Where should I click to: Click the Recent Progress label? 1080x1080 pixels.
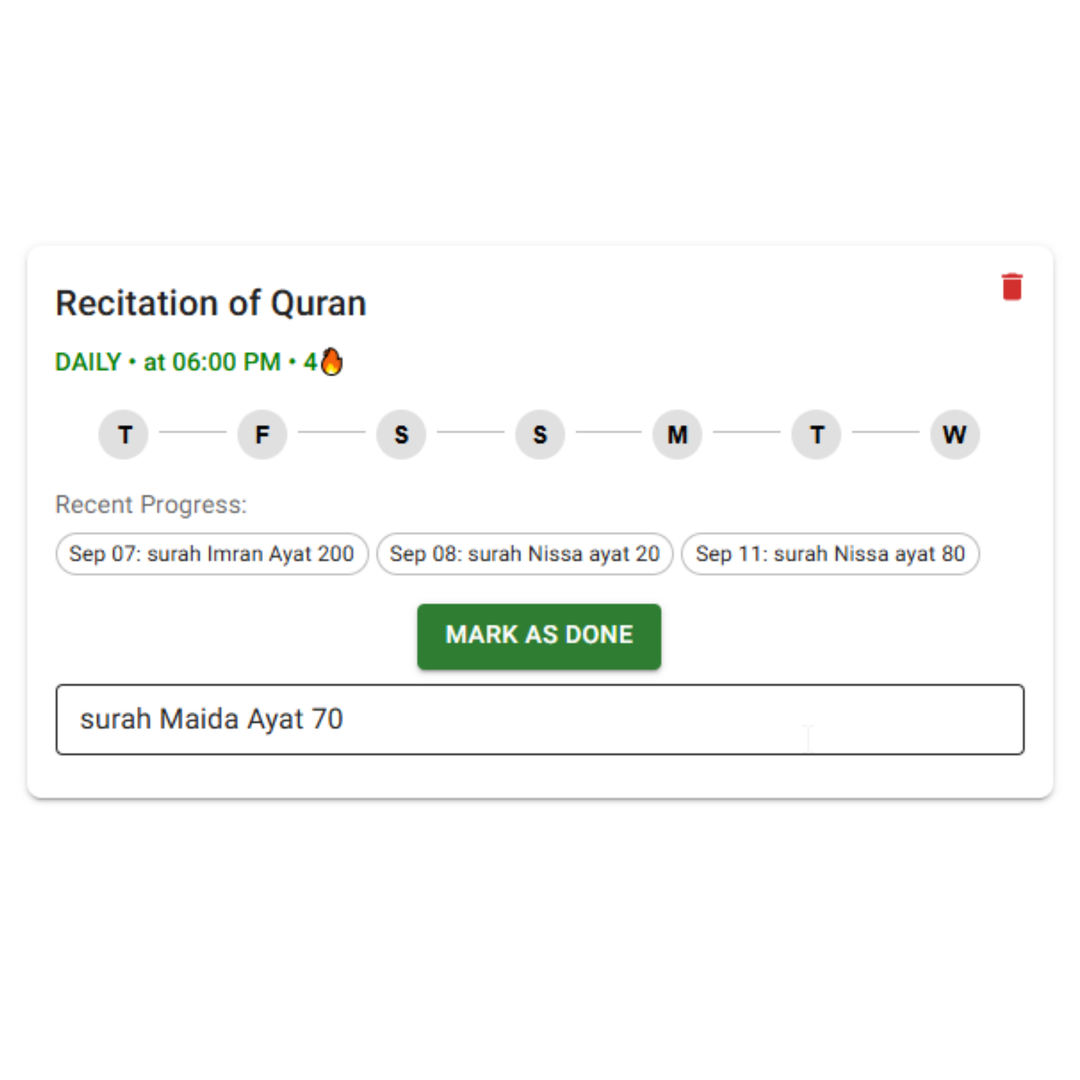pyautogui.click(x=151, y=505)
